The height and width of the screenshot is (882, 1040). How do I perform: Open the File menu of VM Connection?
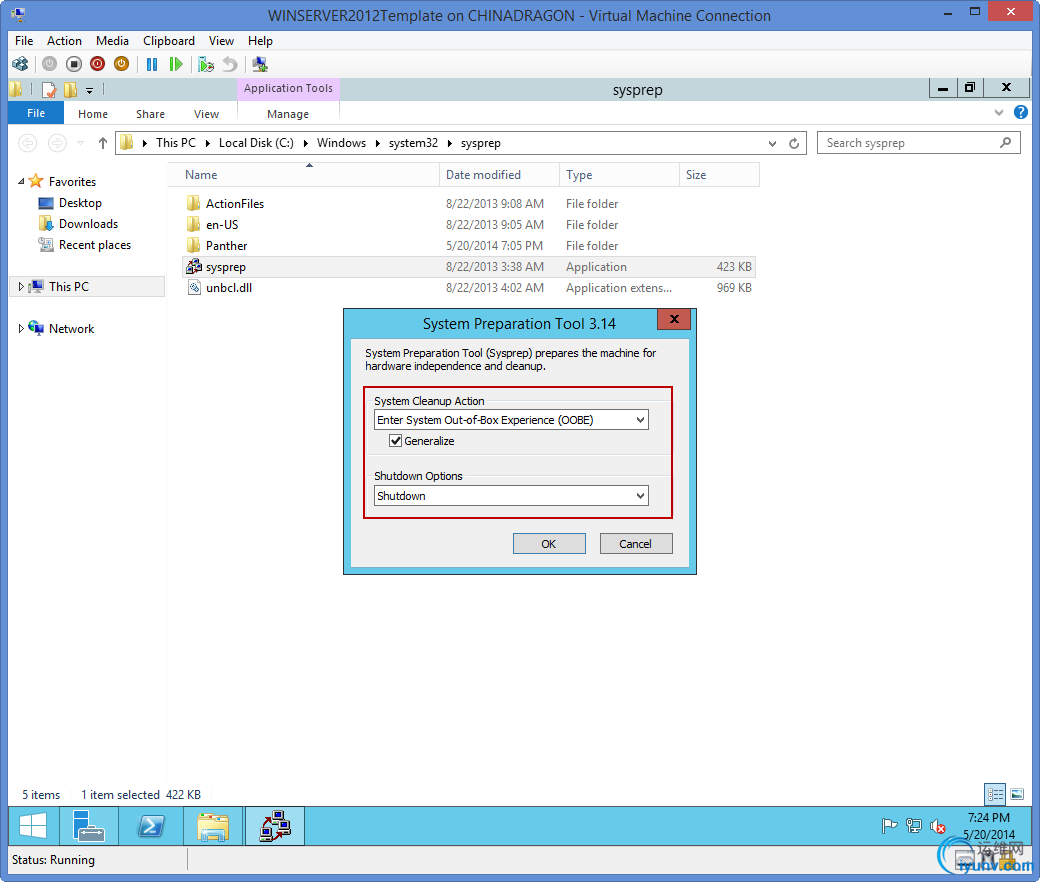[24, 40]
